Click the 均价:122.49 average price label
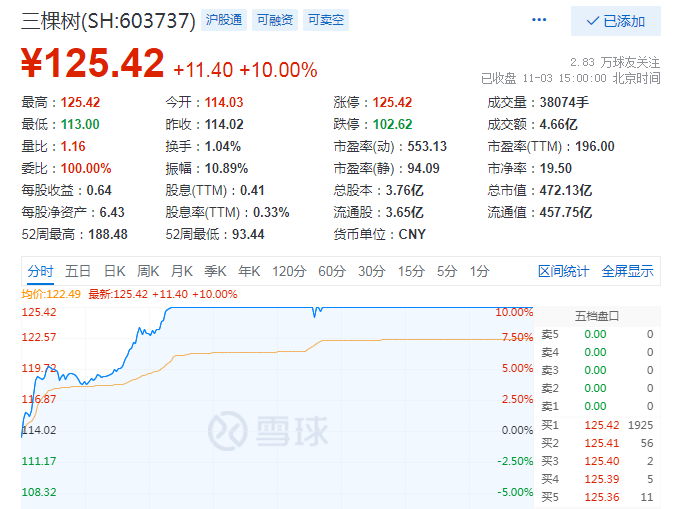The width and height of the screenshot is (680, 509). pos(51,294)
